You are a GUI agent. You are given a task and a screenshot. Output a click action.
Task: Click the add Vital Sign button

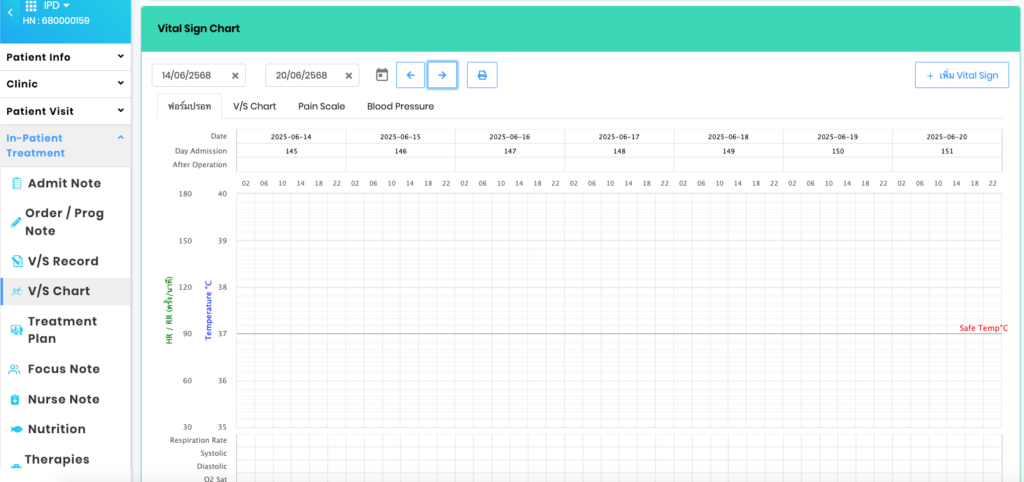click(961, 75)
